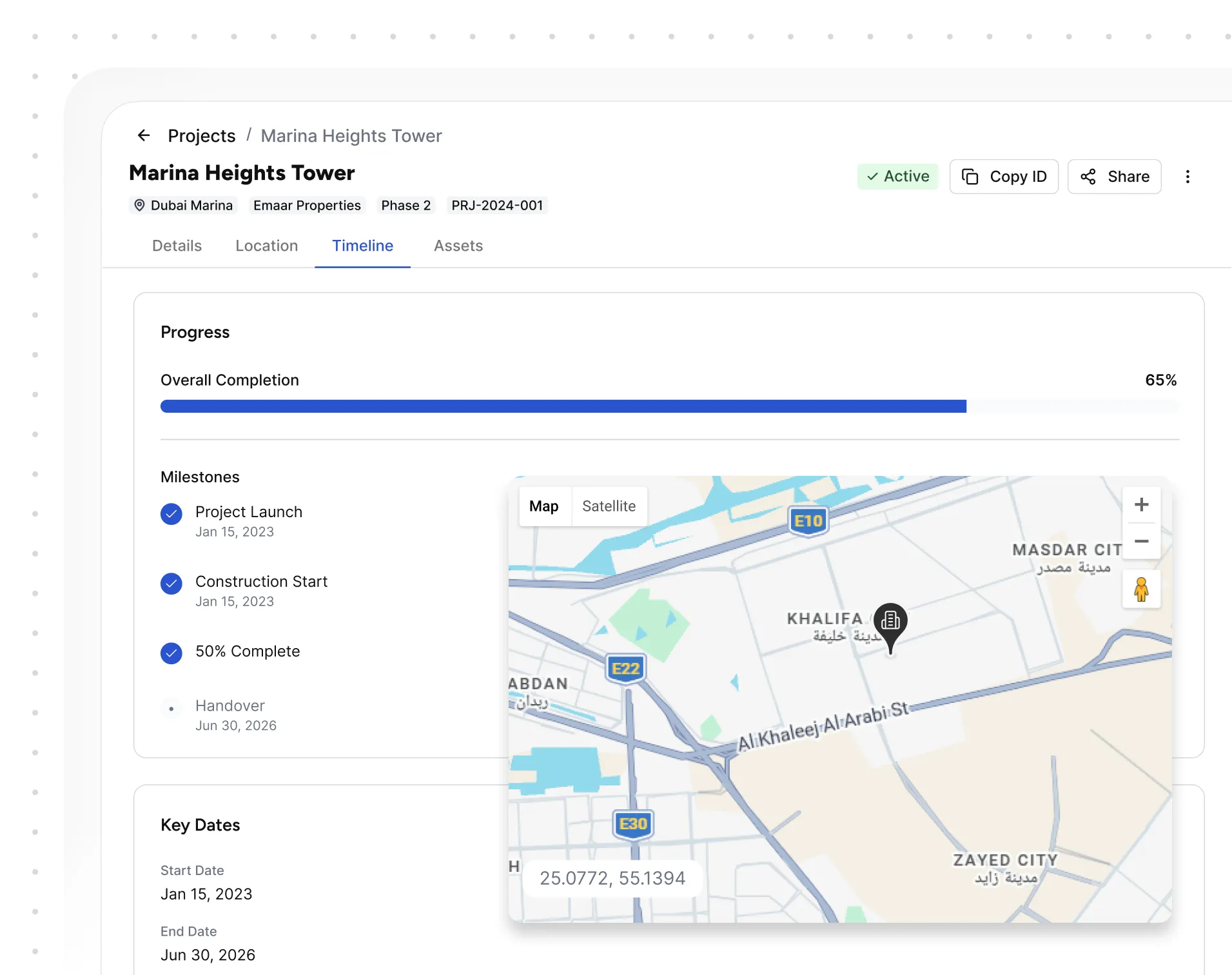The image size is (1232, 975).
Task: Open the three-dot more options menu
Action: [x=1188, y=177]
